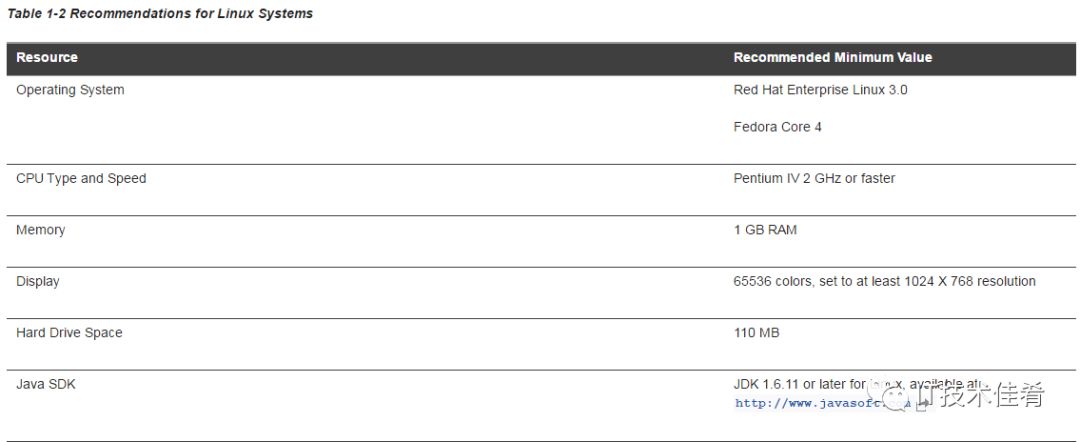Click the Memory row label

point(41,230)
